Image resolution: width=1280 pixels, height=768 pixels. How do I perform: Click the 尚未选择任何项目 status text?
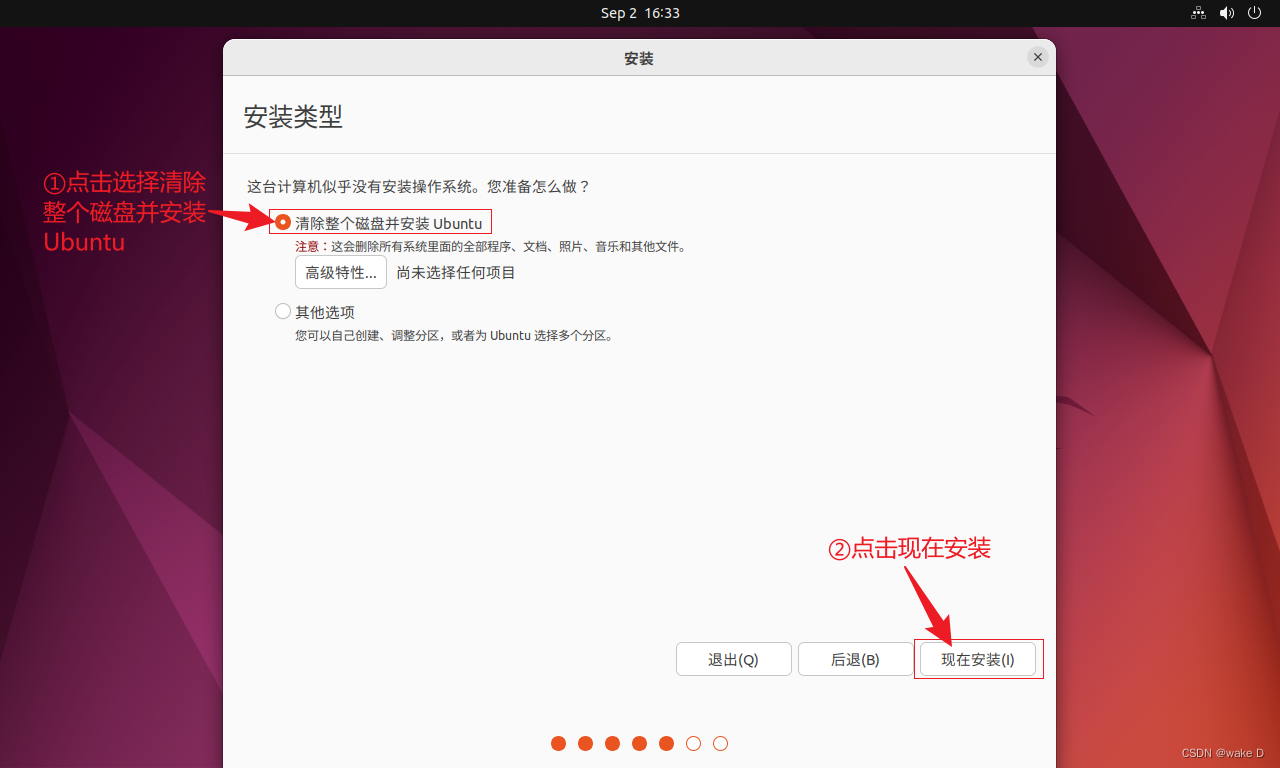pyautogui.click(x=456, y=272)
